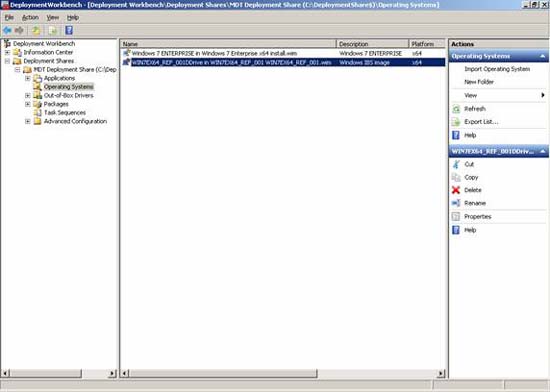Click the Properties icon in Actions pane
Viewport: 550px width, 392px height.
[456, 216]
